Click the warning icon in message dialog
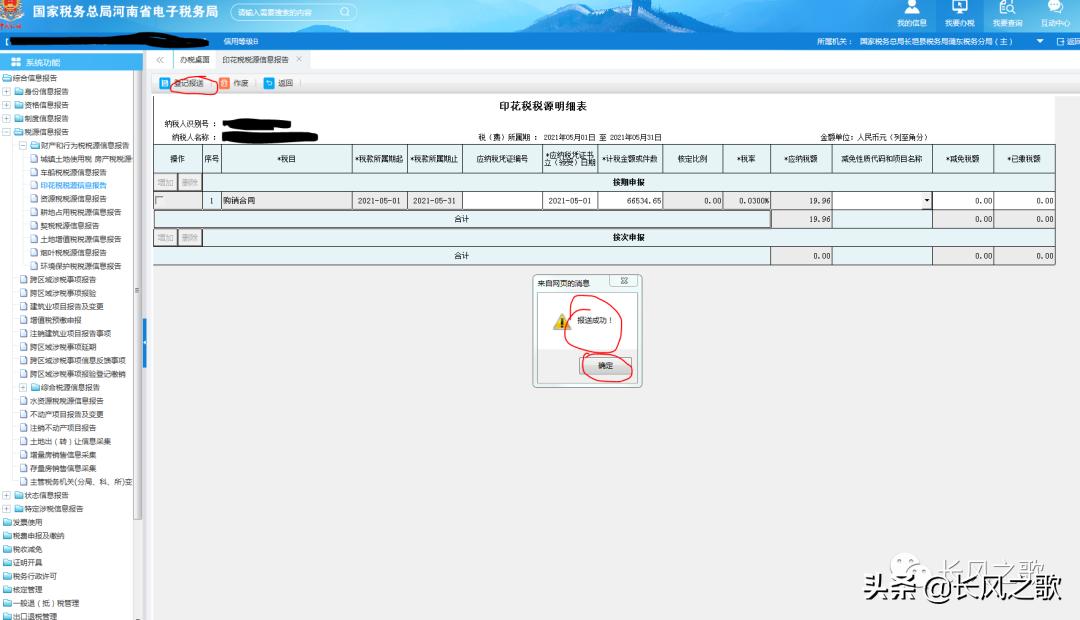 click(561, 322)
